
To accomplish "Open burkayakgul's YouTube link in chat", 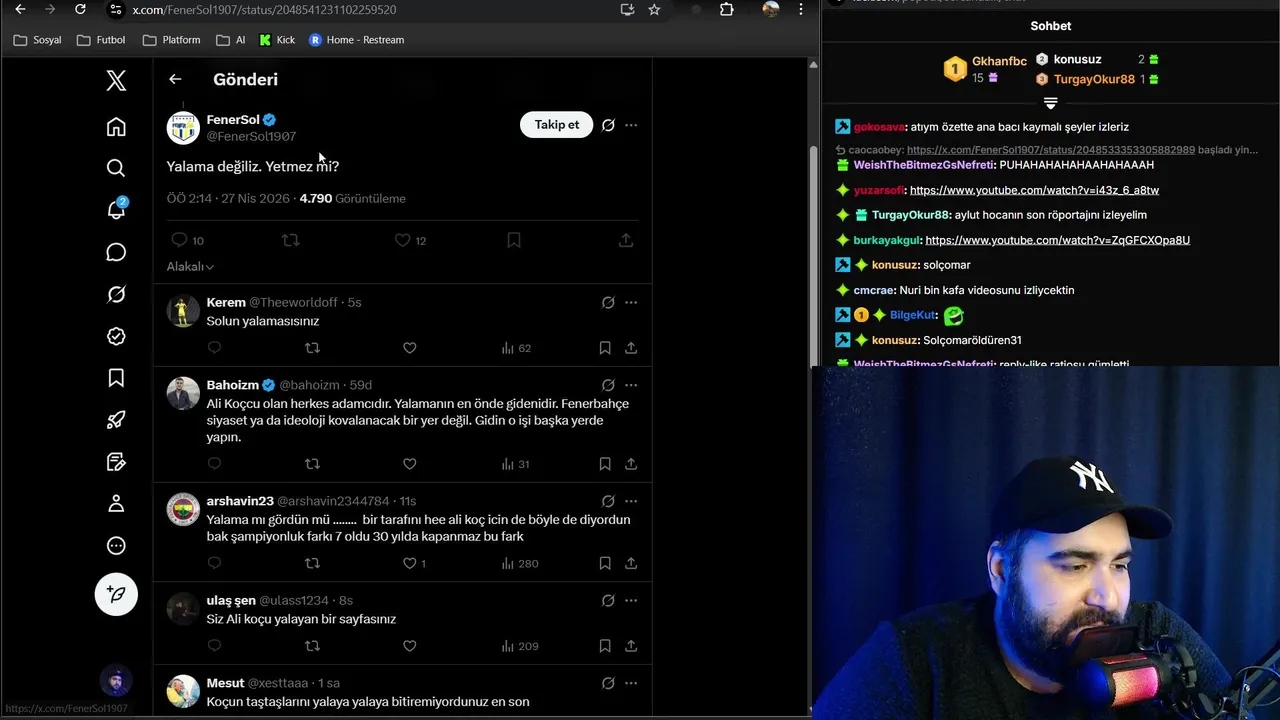I will pos(1057,240).
